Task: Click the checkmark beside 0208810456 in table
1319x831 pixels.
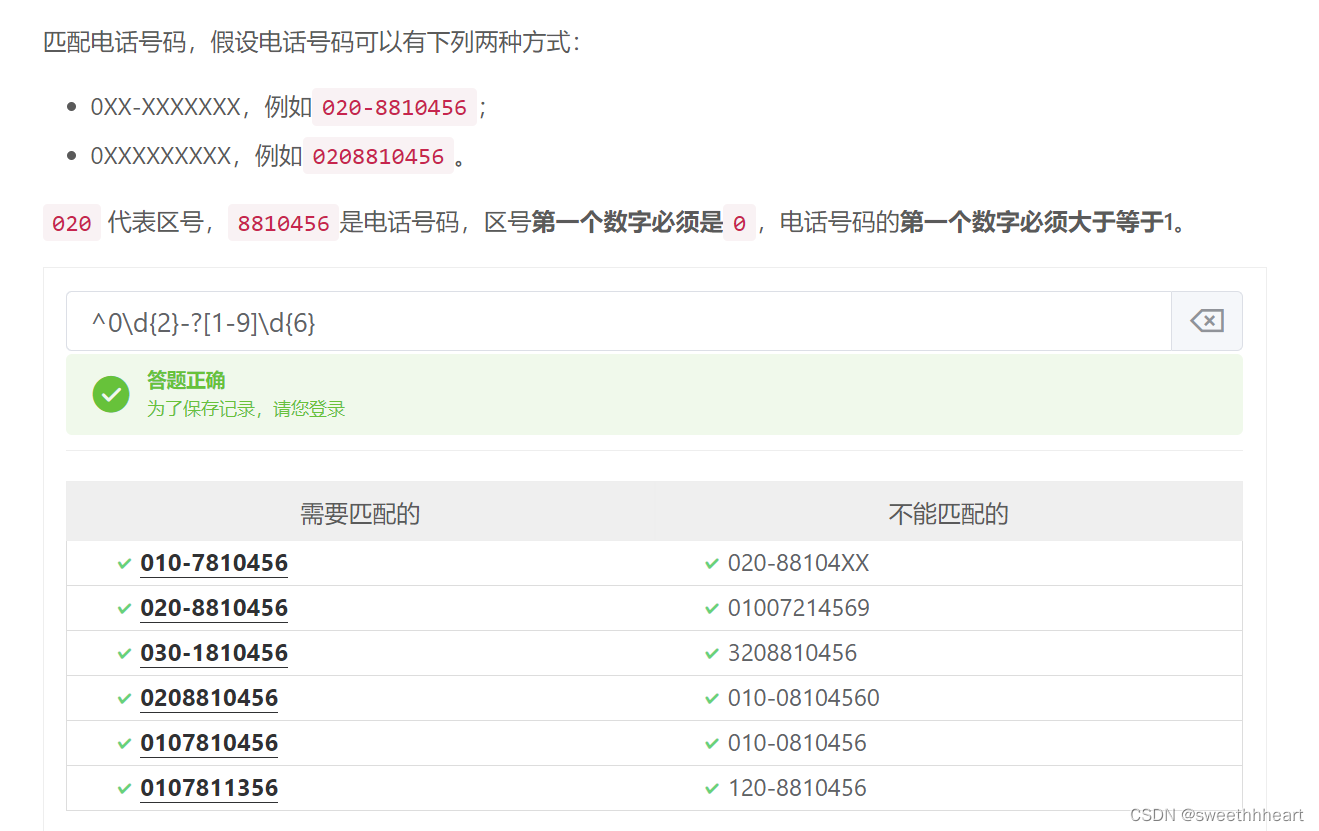Action: click(124, 699)
